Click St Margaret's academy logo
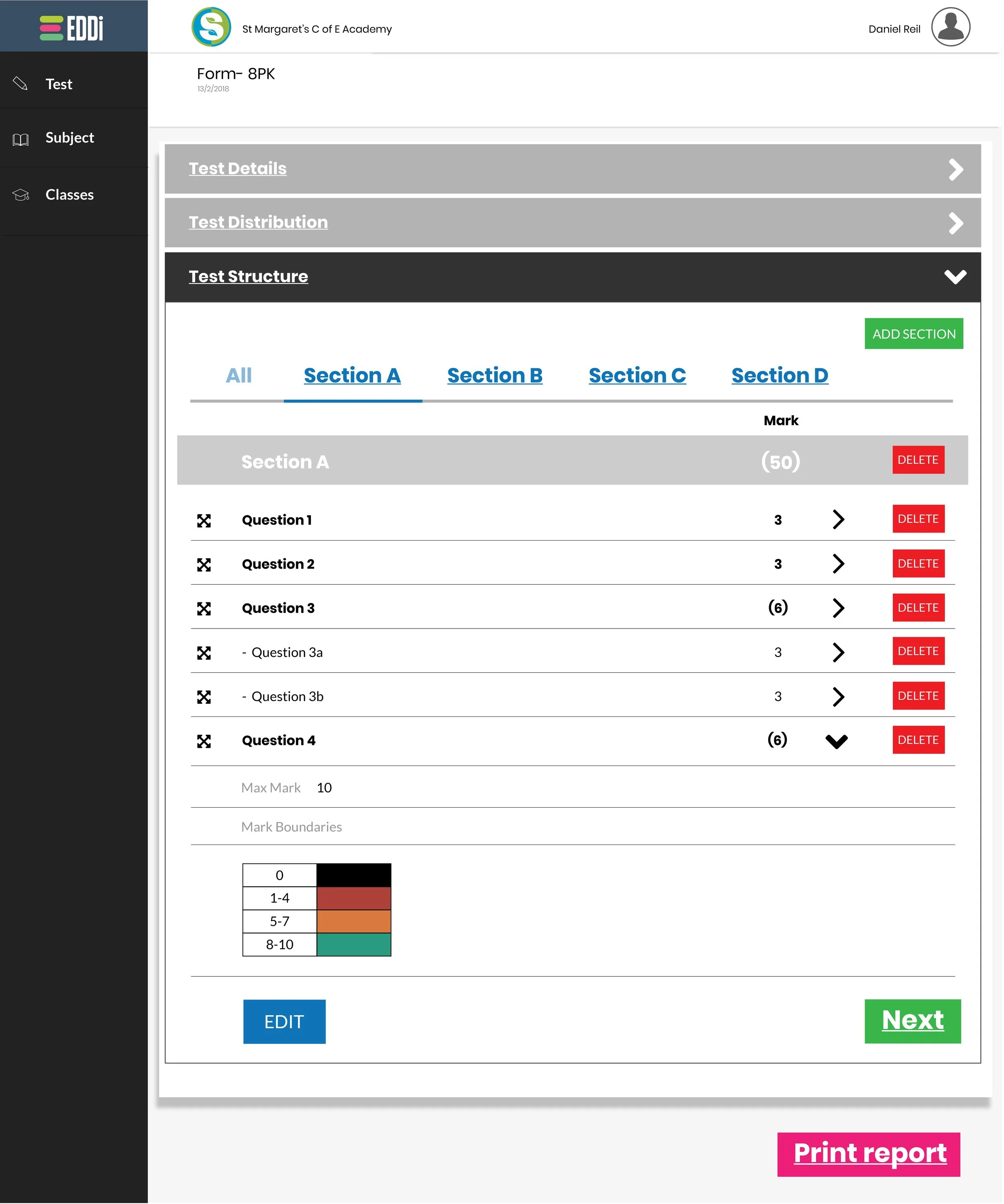Screen dimensions: 1004x1204 (211, 27)
